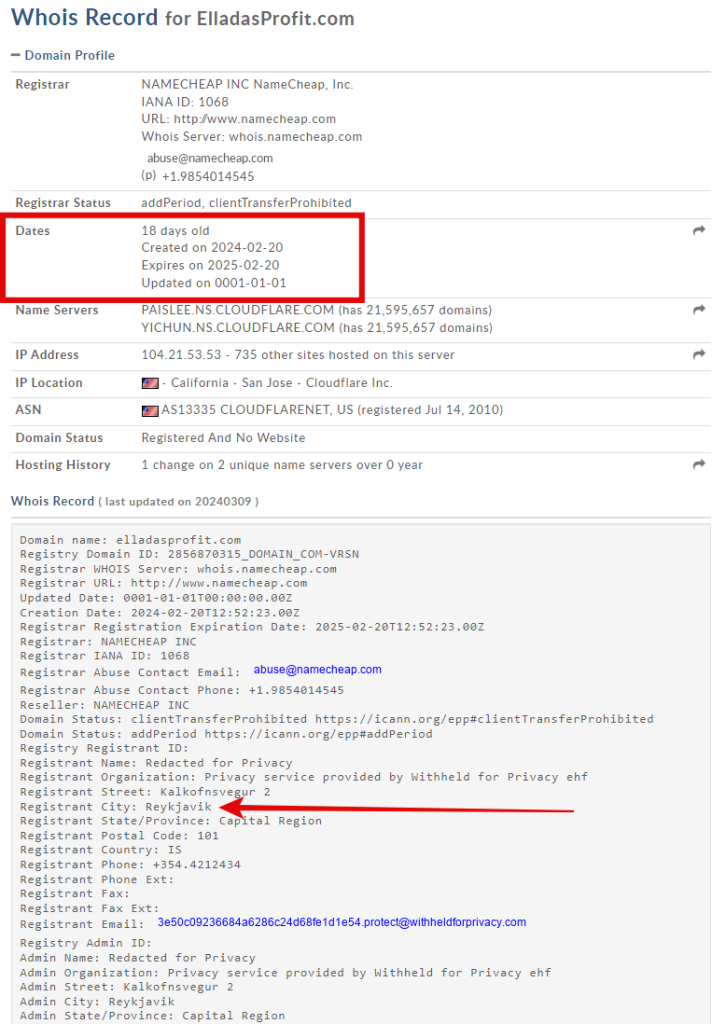Viewport: 712px width, 1024px height.
Task: Select 'URL: http://www.namecheap.com' in Registrar row
Action: click(238, 119)
